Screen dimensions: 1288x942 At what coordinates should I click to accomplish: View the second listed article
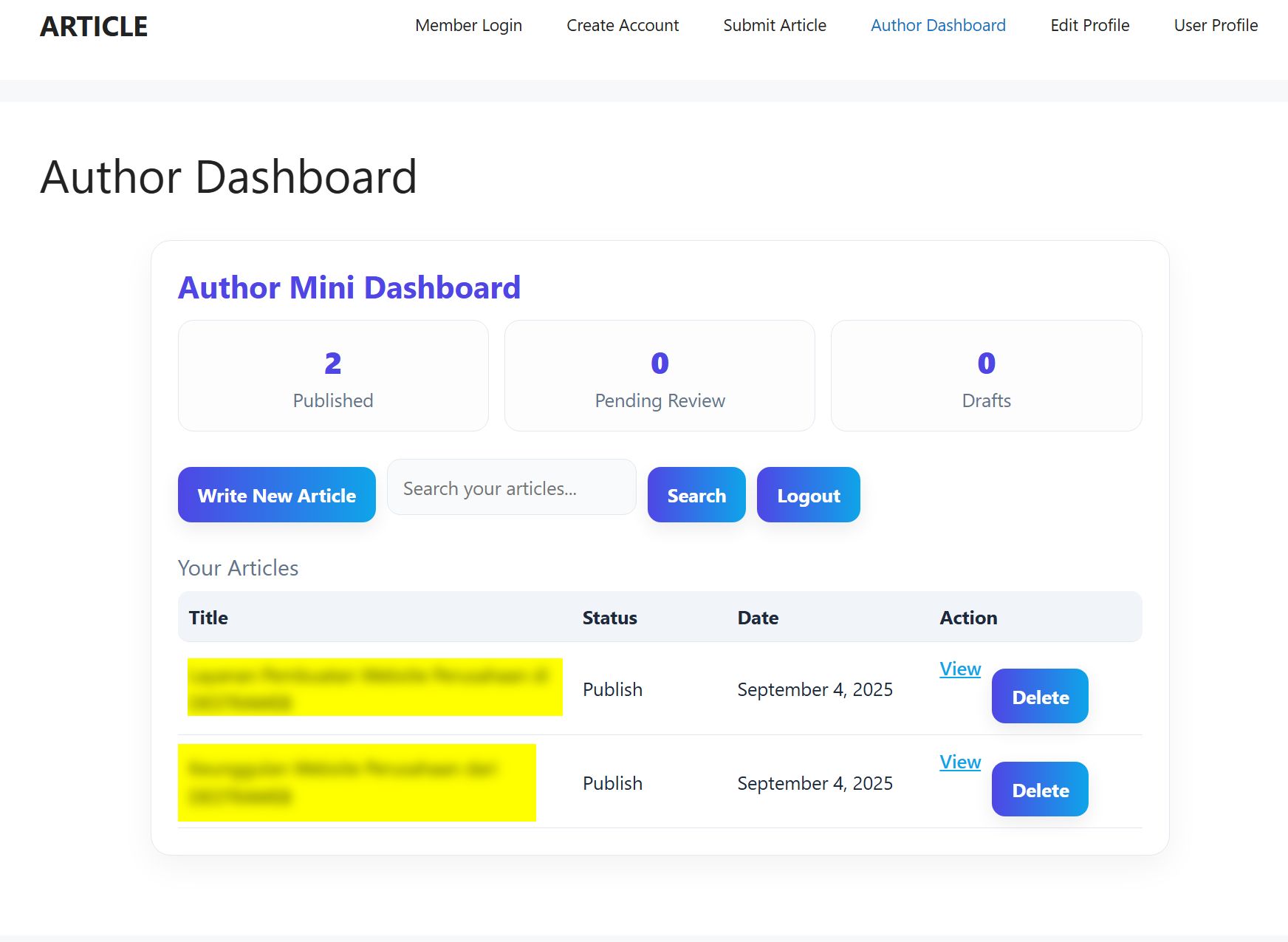point(960,762)
